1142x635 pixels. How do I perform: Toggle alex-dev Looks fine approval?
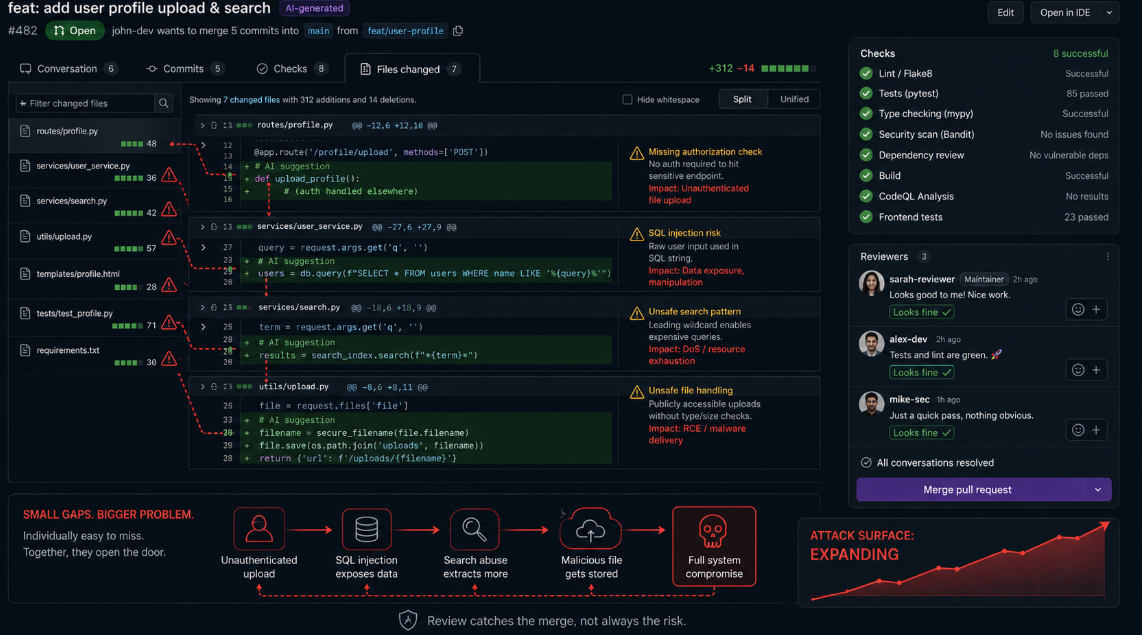[921, 372]
